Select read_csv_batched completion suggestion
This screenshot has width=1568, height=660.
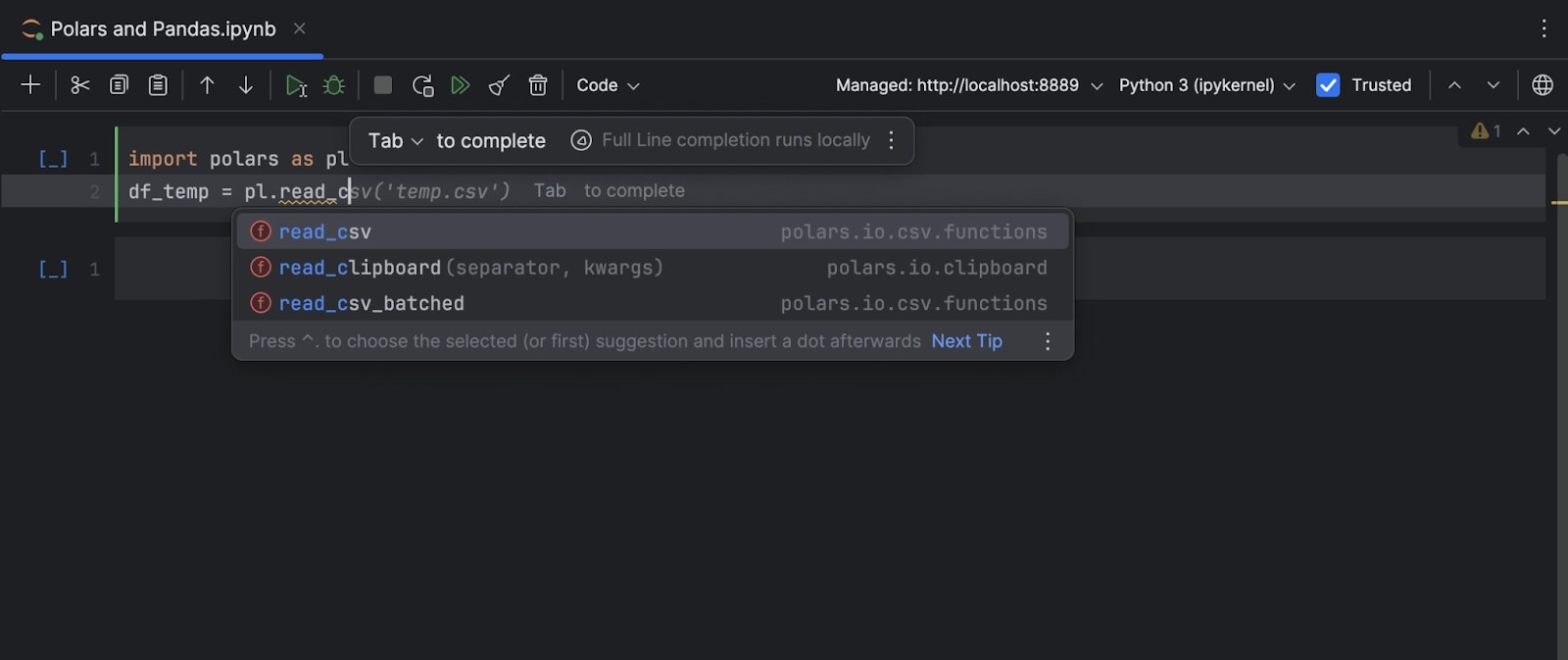[371, 304]
